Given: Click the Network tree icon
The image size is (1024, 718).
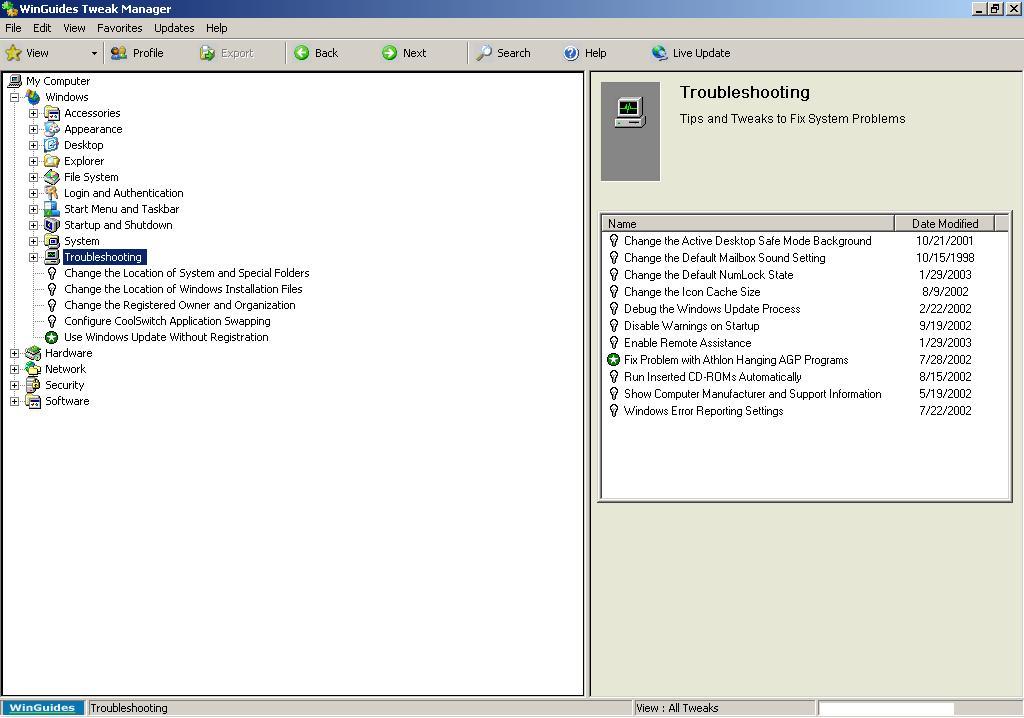Looking at the screenshot, I should [x=33, y=369].
